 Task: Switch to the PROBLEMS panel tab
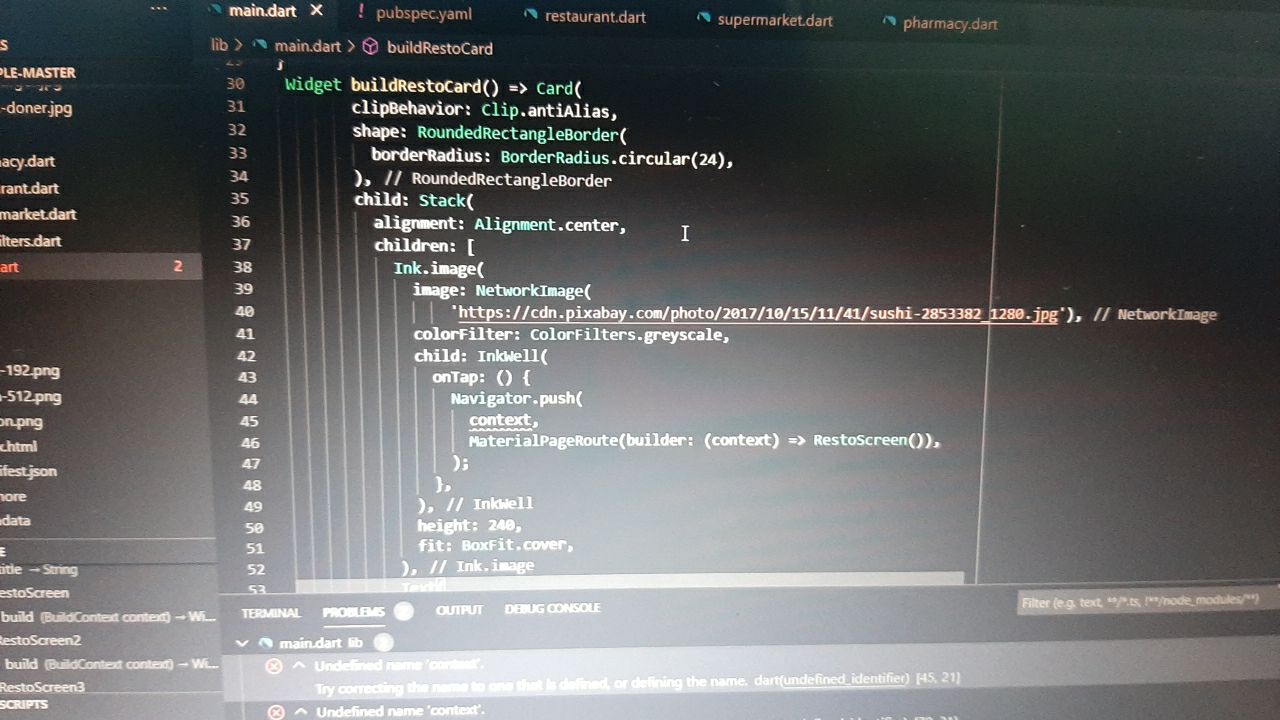click(x=353, y=612)
